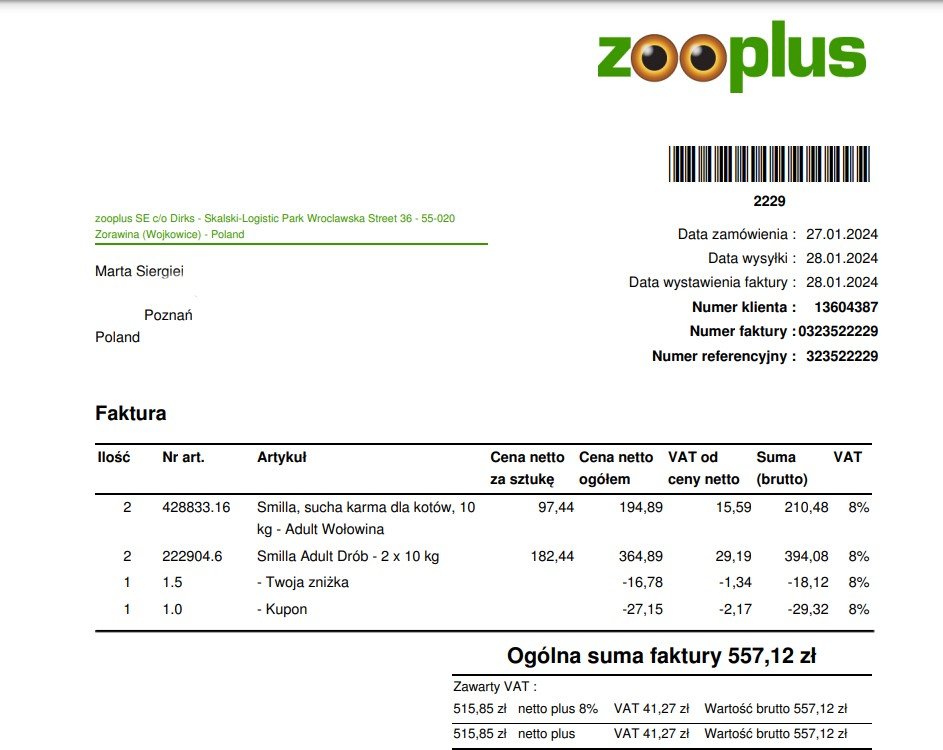Click the Zawarty VAT label

click(x=494, y=686)
